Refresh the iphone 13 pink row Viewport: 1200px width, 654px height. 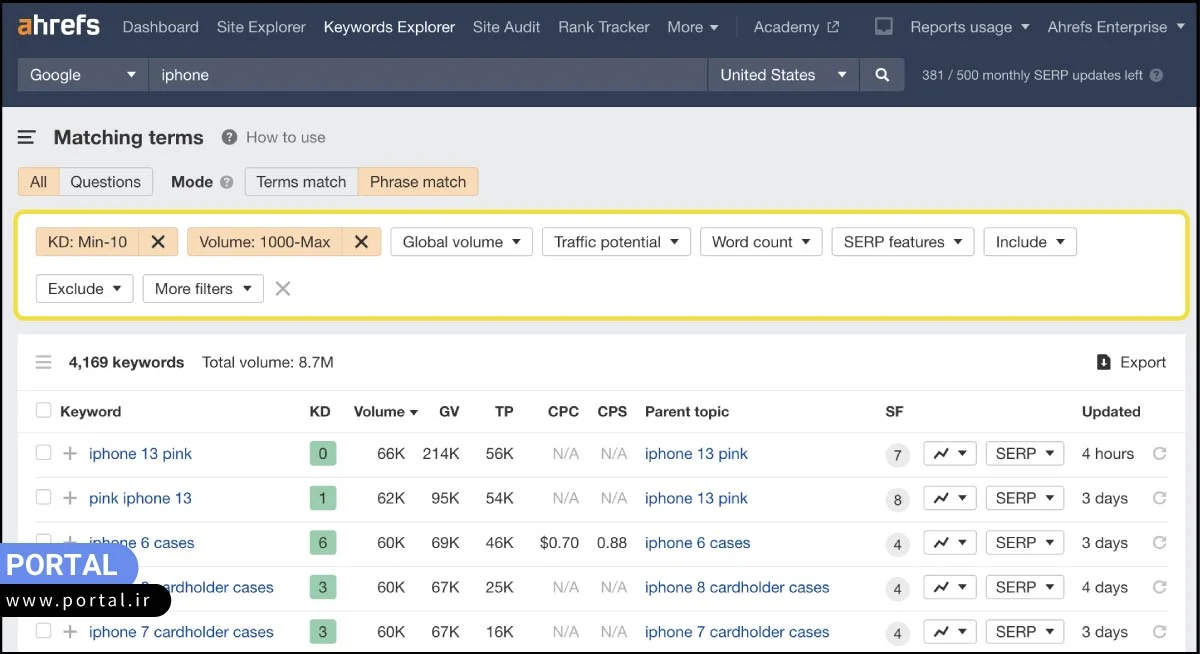tap(1159, 454)
